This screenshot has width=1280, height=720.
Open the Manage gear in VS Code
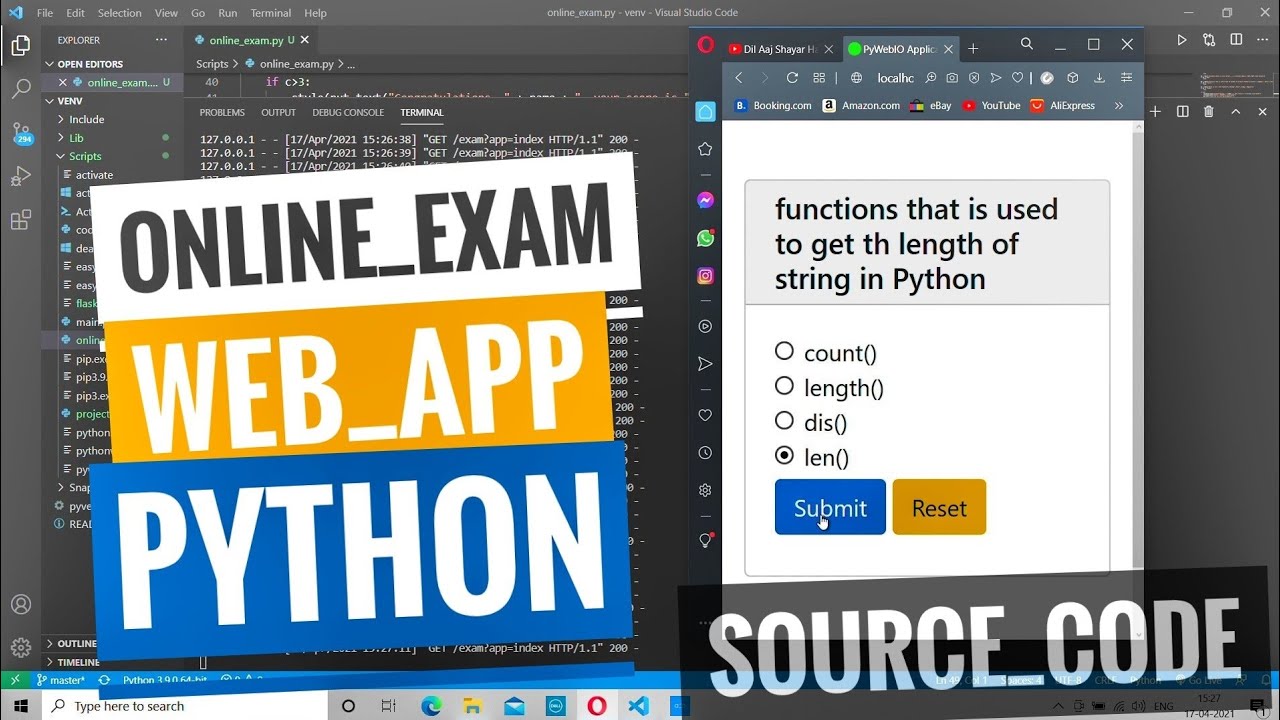click(21, 648)
